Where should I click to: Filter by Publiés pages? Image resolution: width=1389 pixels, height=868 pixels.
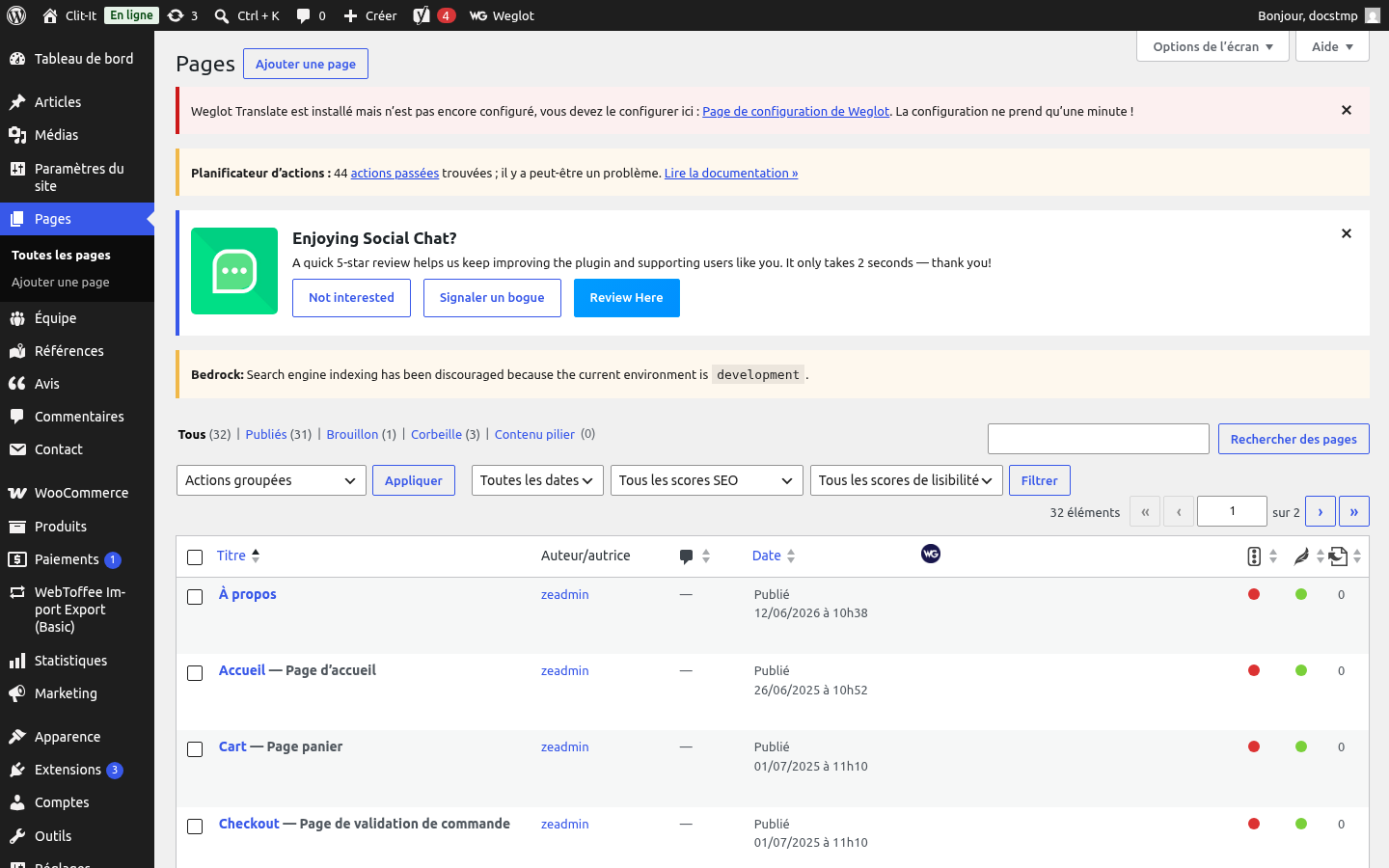pos(266,435)
